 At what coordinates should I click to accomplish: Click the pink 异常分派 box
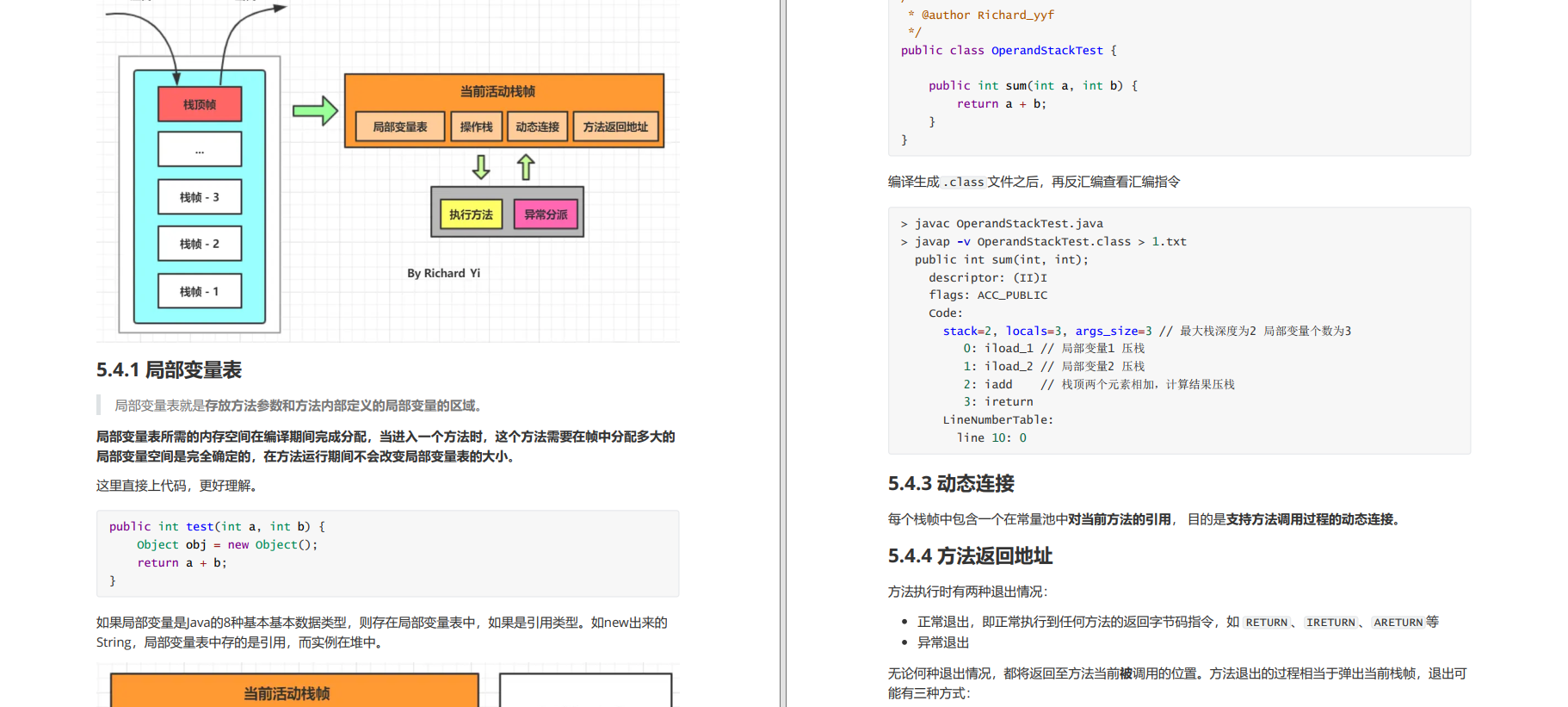tap(546, 214)
